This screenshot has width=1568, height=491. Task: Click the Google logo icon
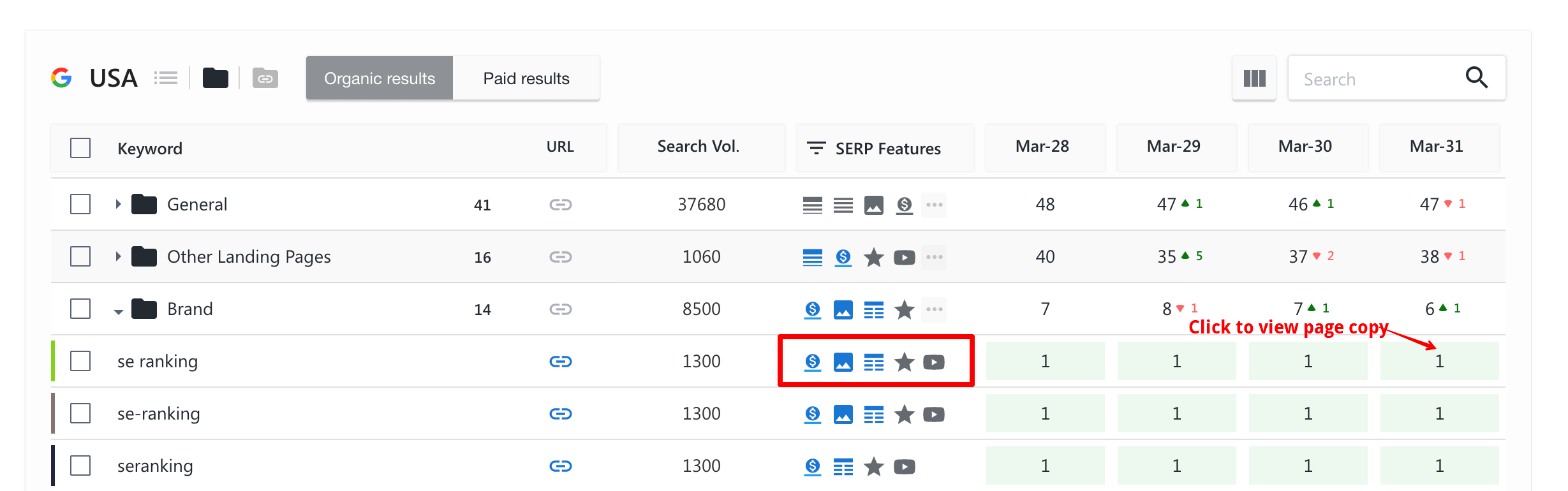(61, 78)
